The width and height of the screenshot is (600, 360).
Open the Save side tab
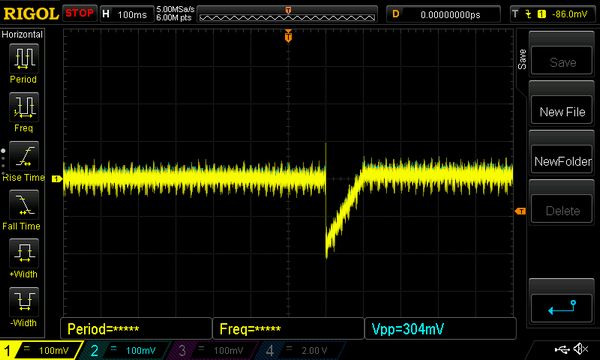tap(522, 59)
